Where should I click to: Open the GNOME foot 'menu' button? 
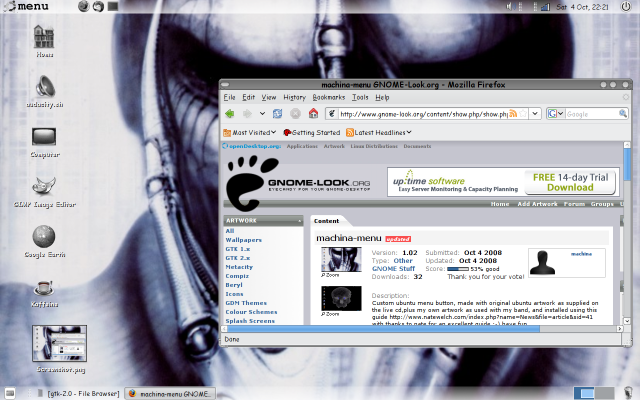pos(26,6)
